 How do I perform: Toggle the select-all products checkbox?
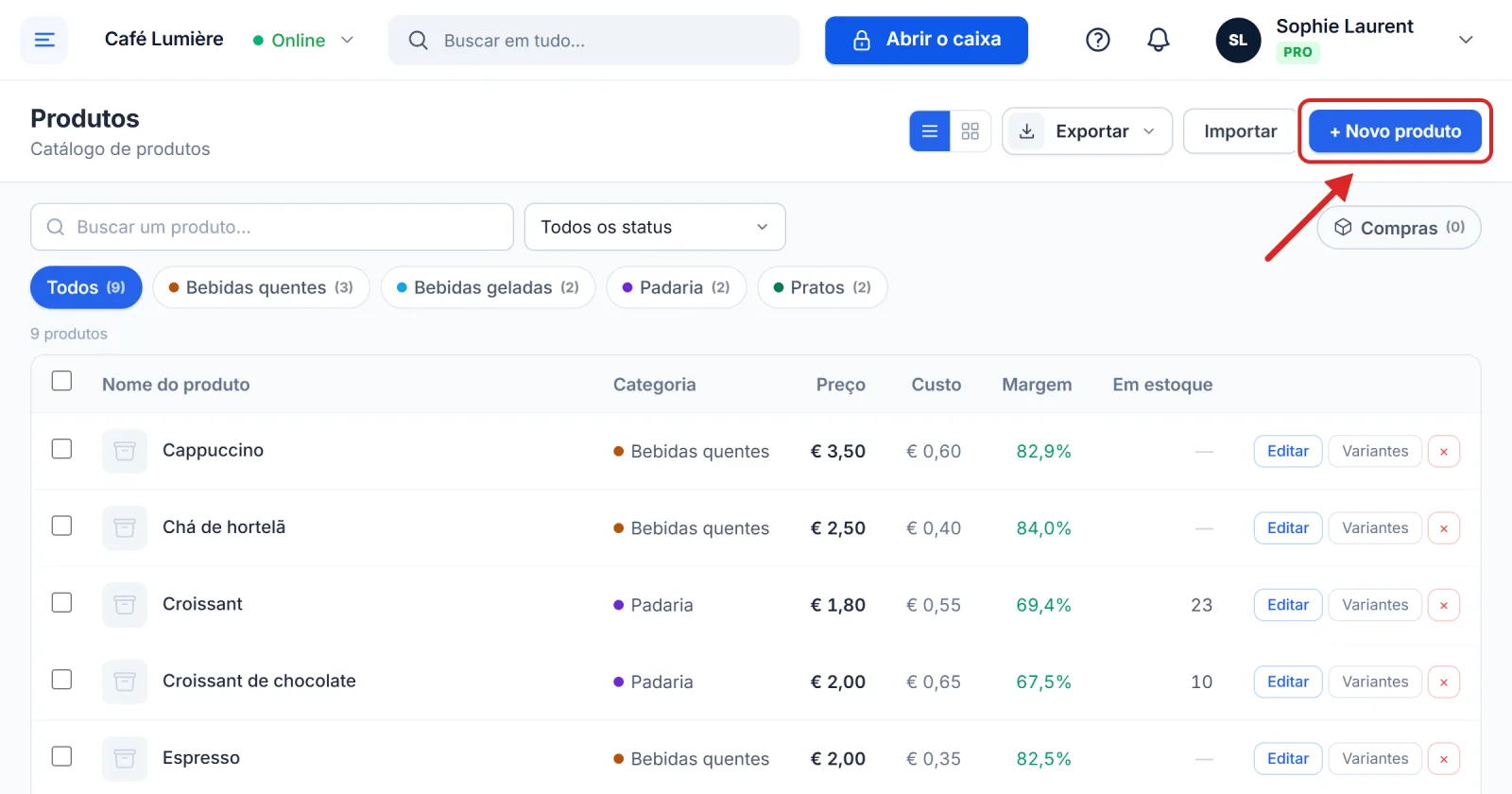click(x=61, y=381)
